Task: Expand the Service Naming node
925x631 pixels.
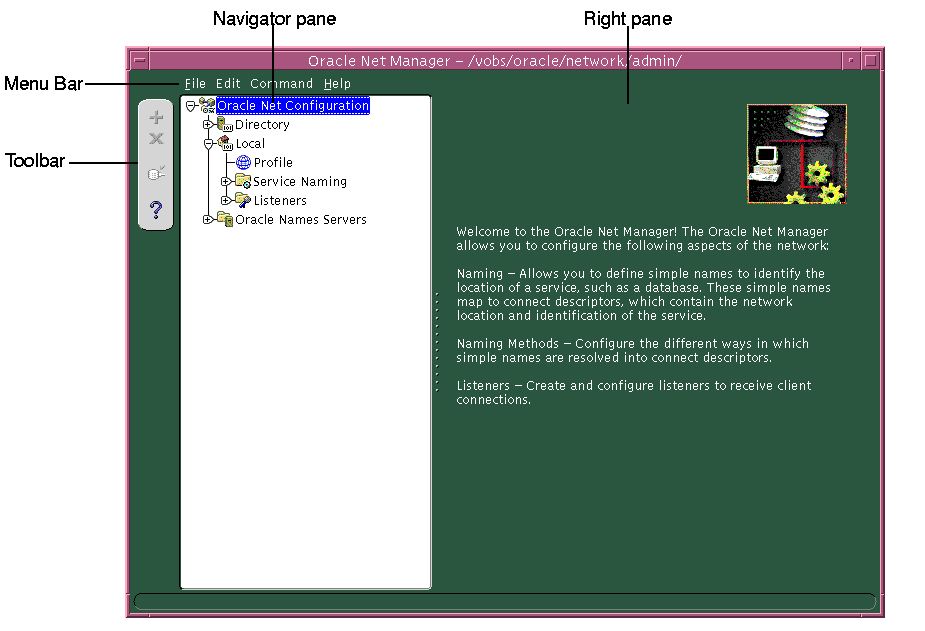Action: point(228,181)
